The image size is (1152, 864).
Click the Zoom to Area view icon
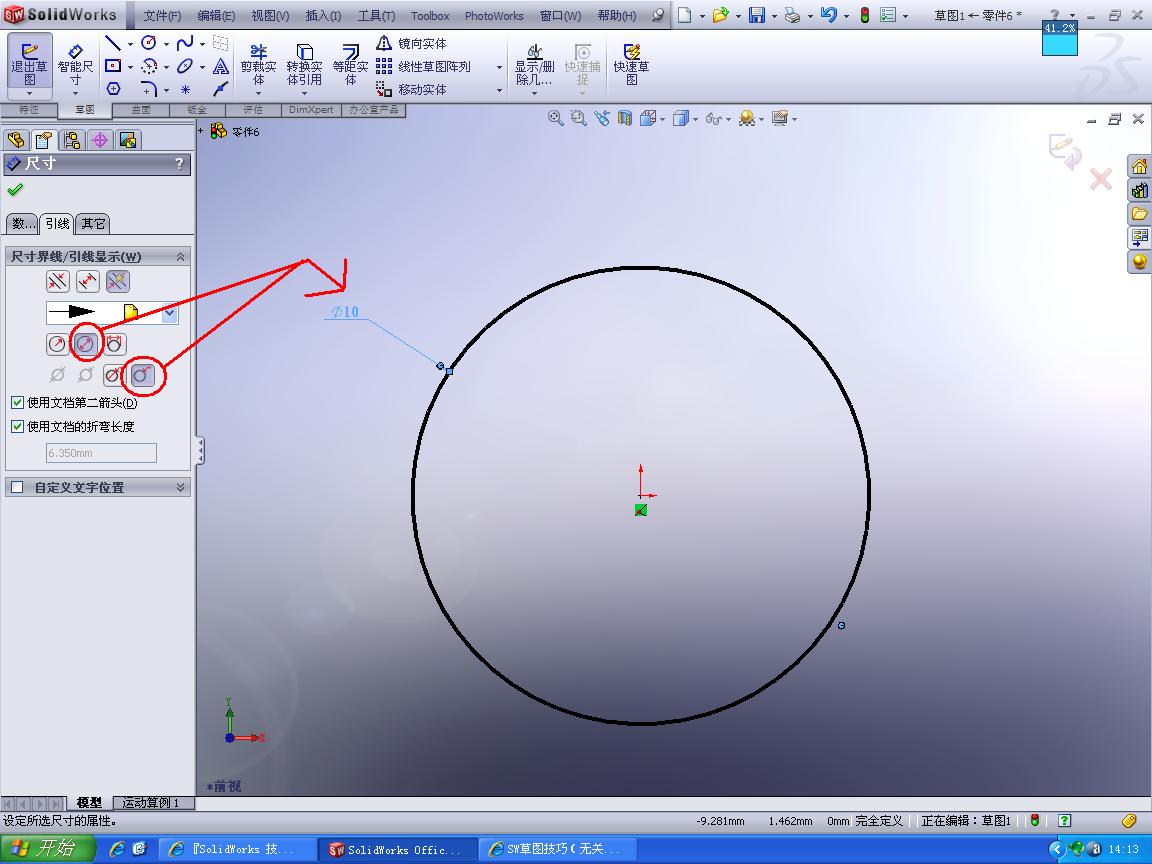pos(579,118)
